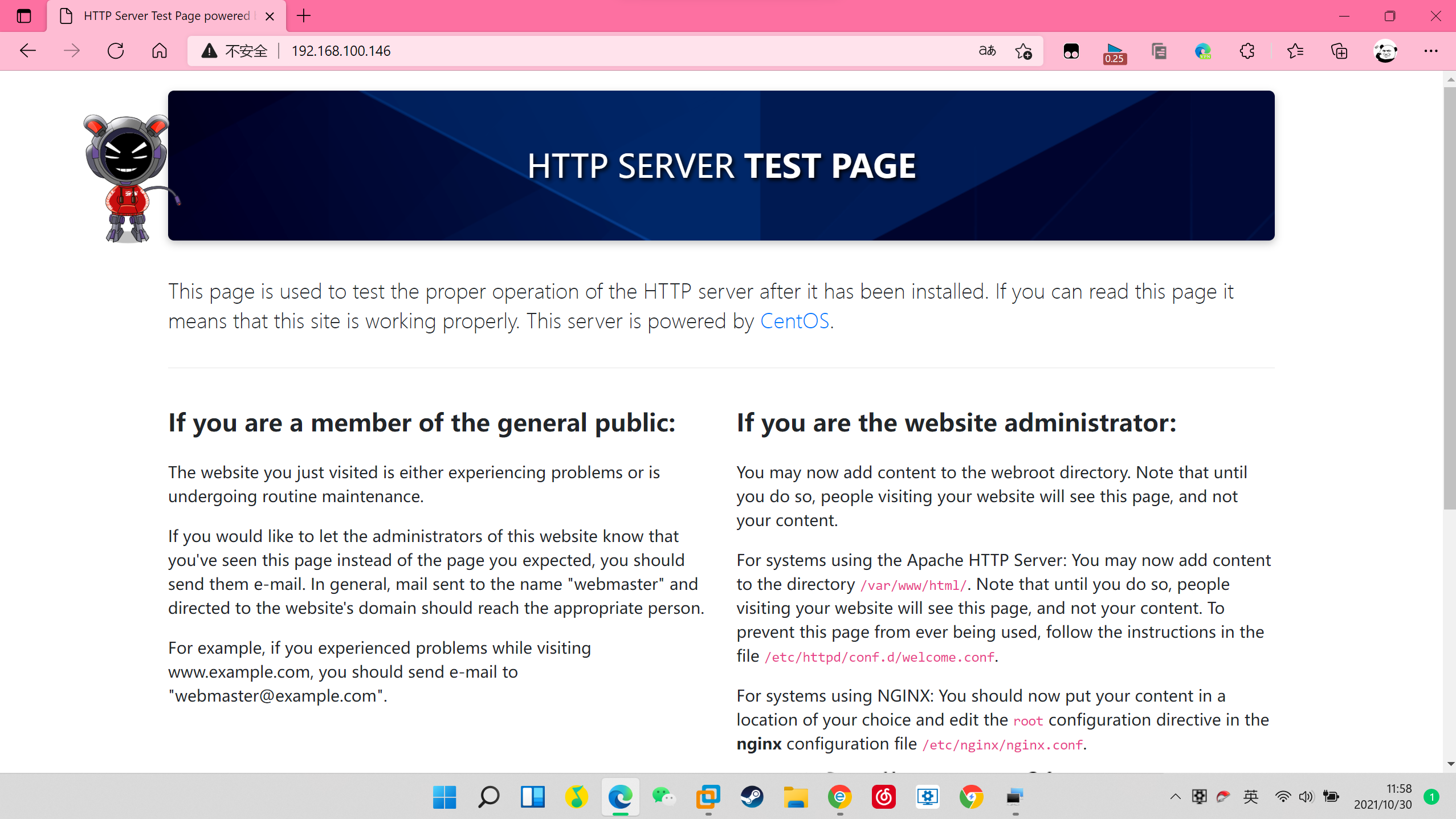Viewport: 1456px width, 819px height.
Task: Open the Favorites list
Action: 1295,51
